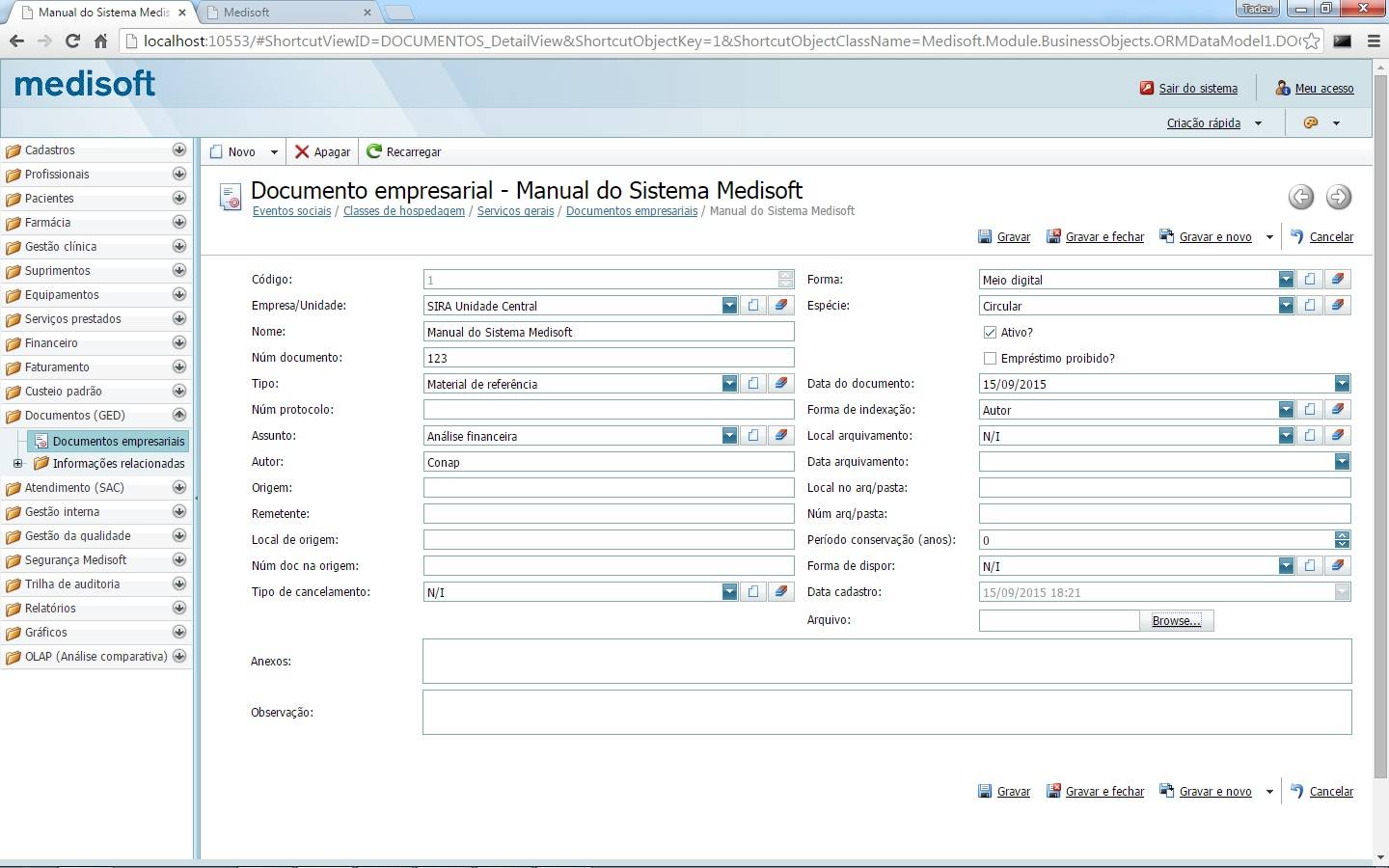Click into the Núm protocolo field
The width and height of the screenshot is (1389, 868).
(609, 410)
